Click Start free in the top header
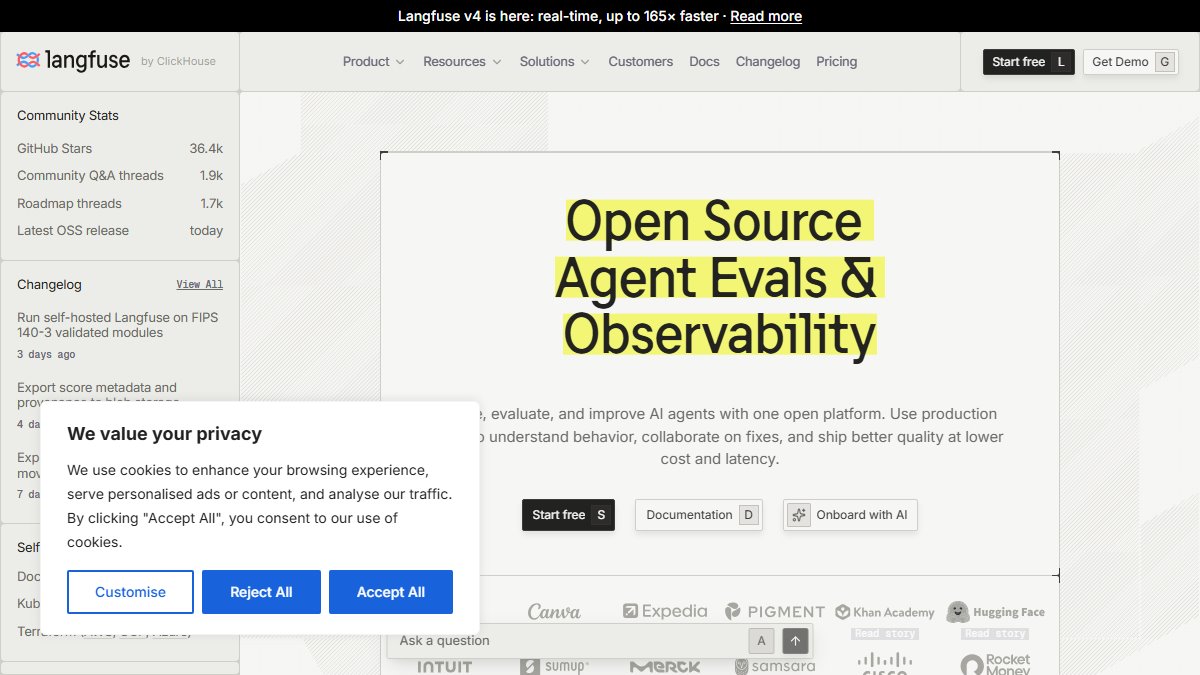Screen dimensions: 1200x675 [1029, 62]
